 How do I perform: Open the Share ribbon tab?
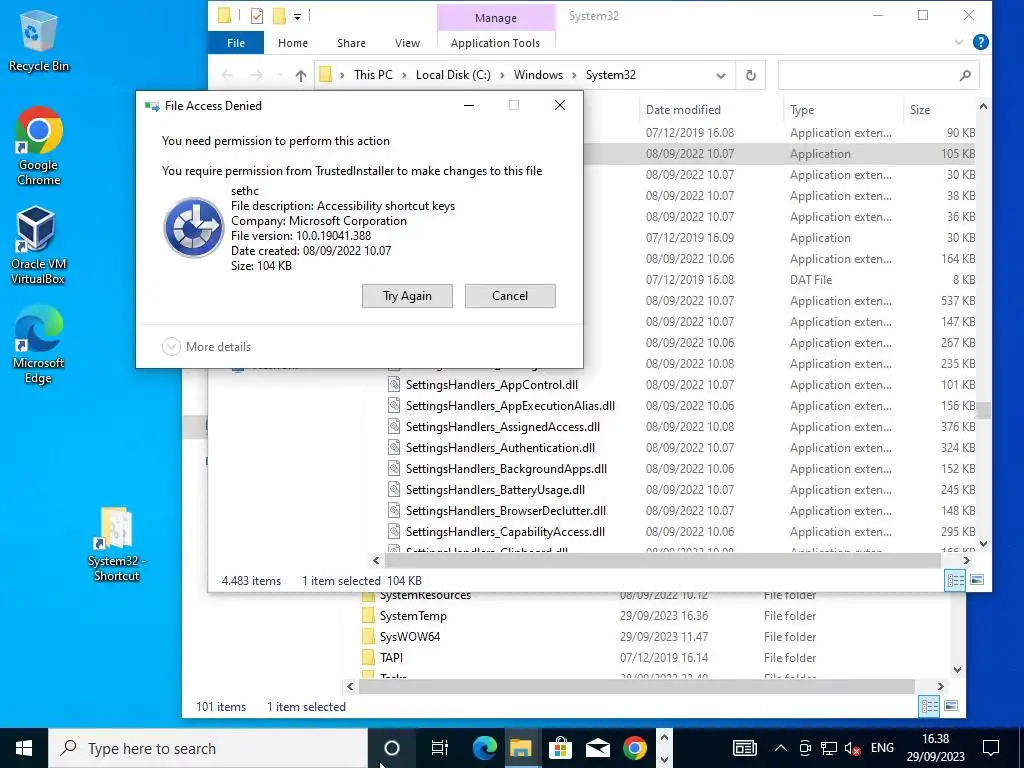[x=351, y=43]
